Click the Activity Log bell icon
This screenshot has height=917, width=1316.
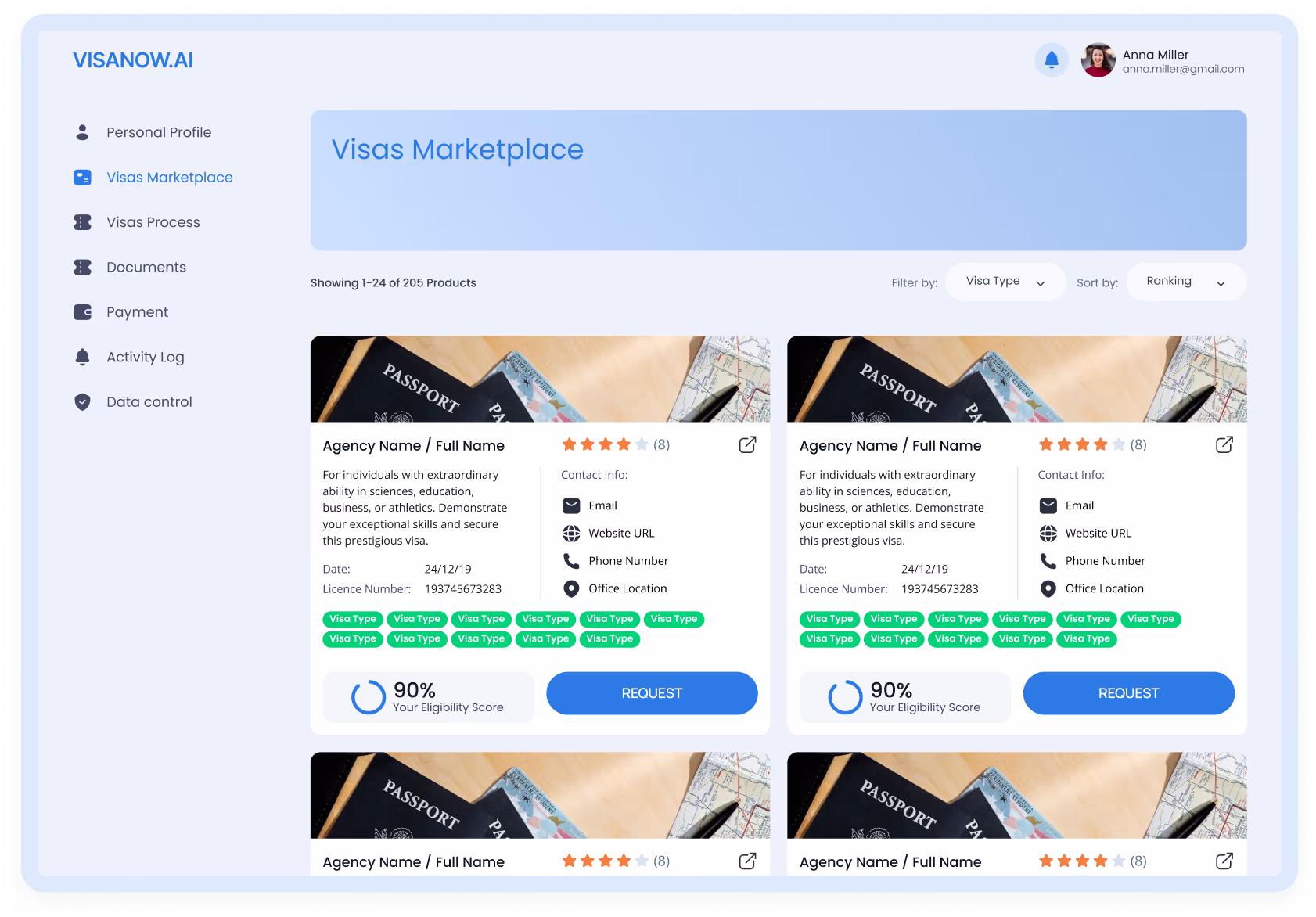tap(82, 357)
